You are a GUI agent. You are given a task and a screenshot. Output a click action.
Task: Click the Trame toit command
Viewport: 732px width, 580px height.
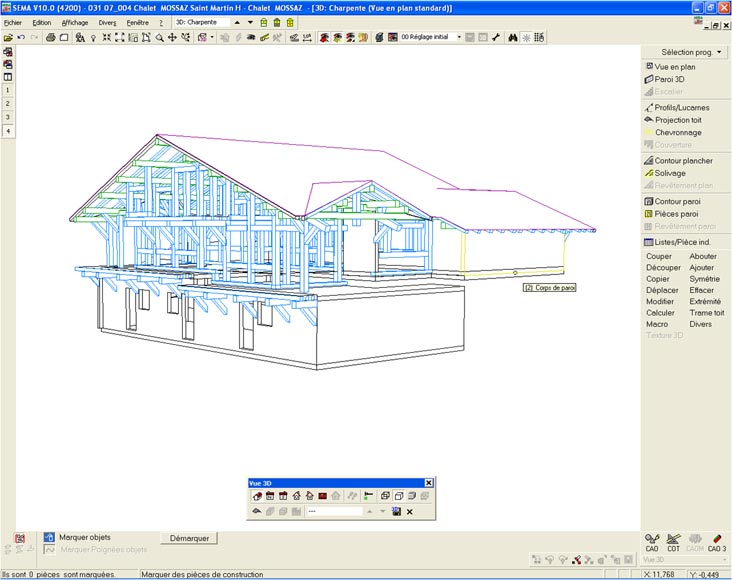click(x=707, y=313)
